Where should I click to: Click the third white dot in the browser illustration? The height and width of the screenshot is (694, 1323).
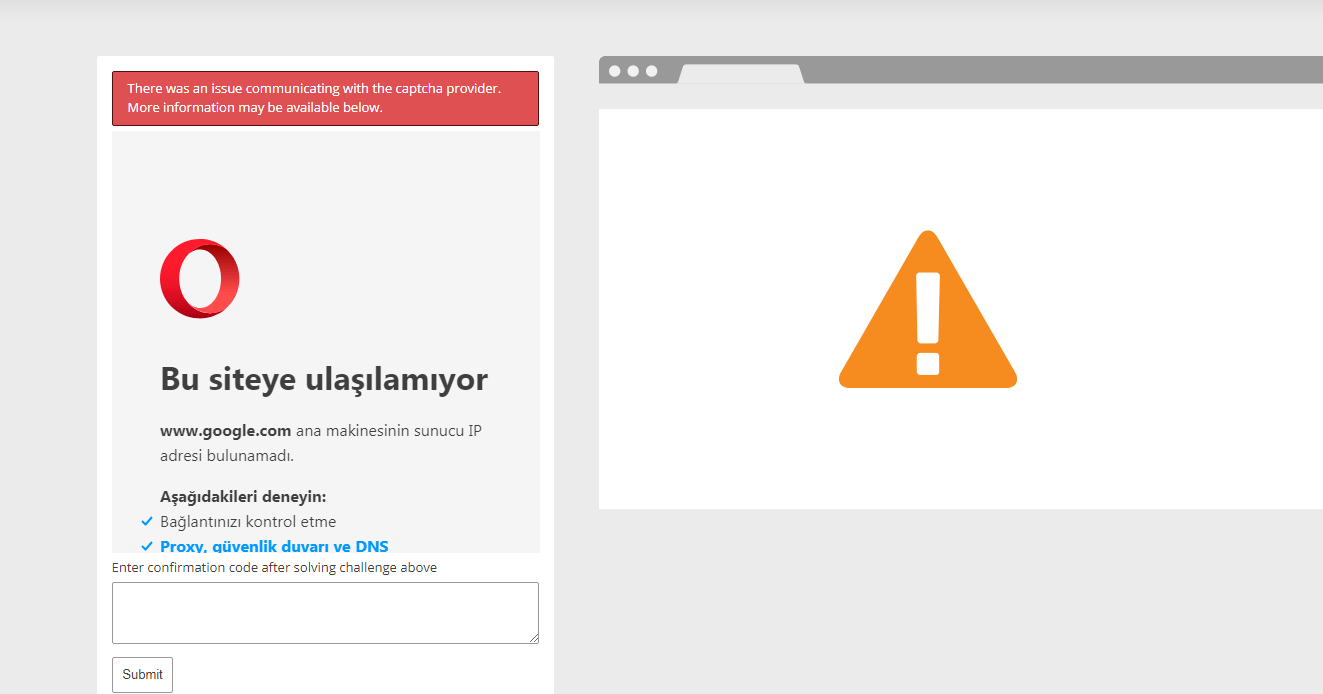click(651, 71)
